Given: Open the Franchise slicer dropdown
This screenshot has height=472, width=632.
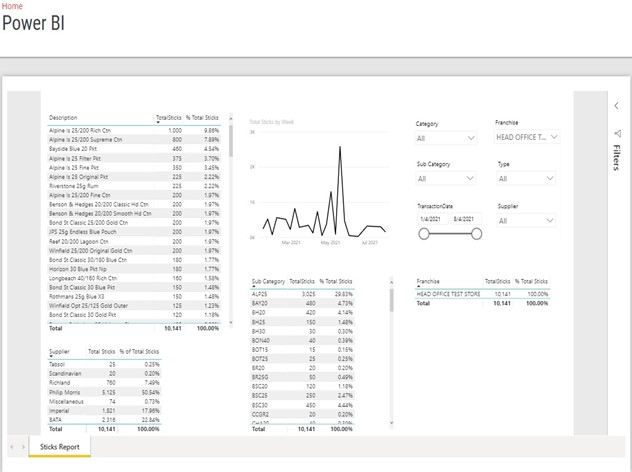Looking at the screenshot, I should coord(527,137).
